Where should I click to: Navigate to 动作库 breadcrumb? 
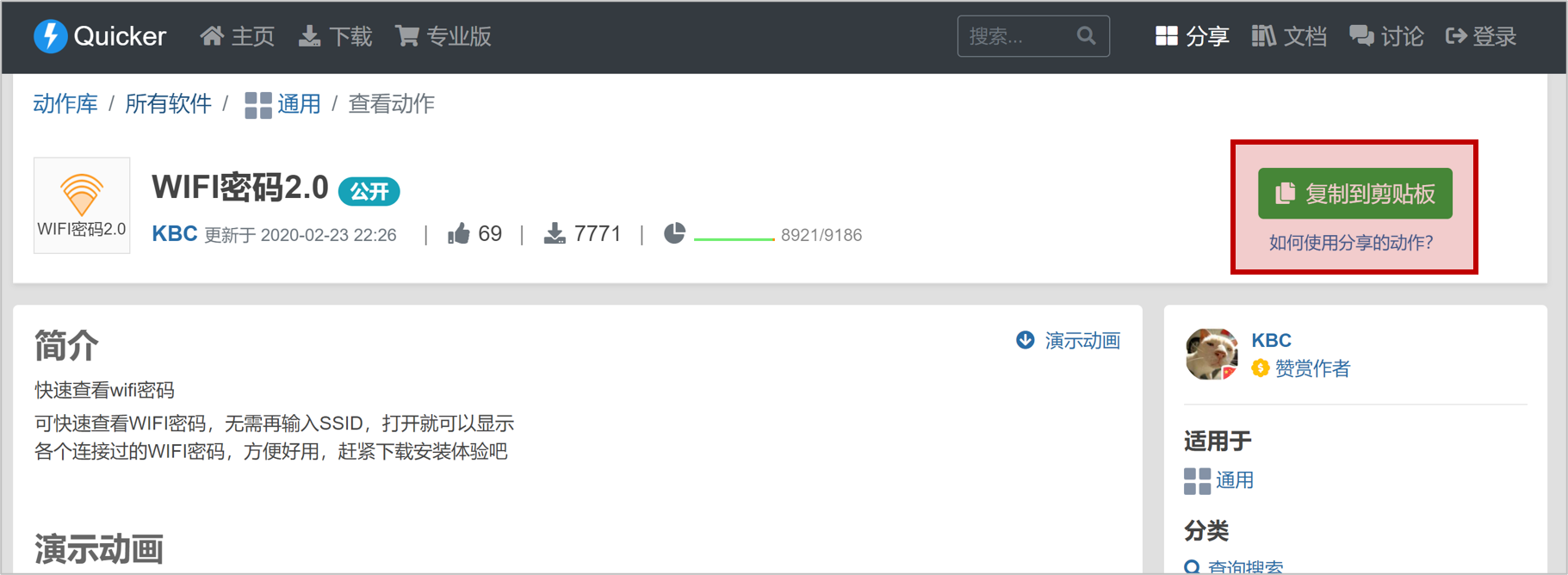point(65,104)
